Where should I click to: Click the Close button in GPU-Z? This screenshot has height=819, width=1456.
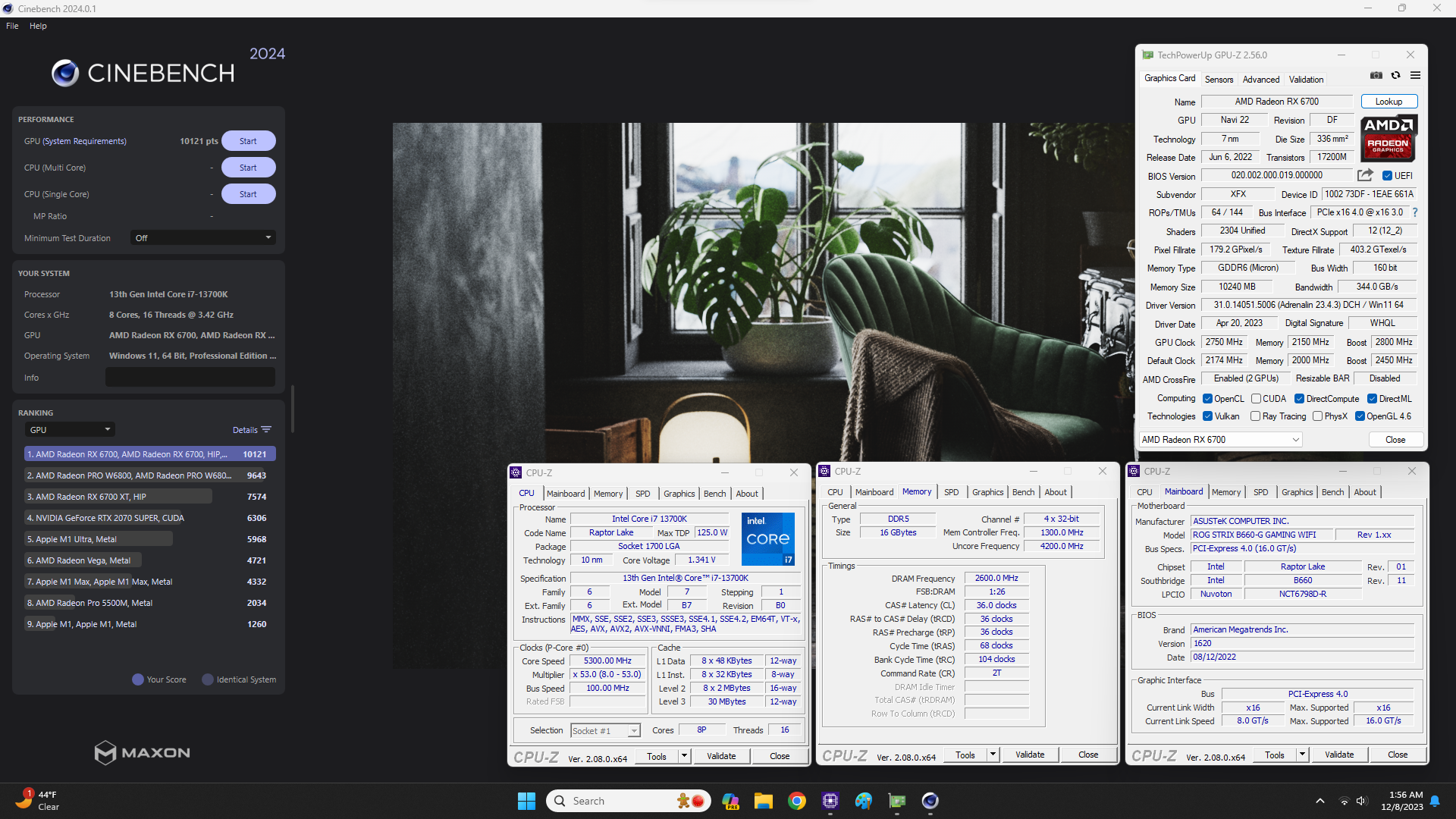pos(1395,440)
